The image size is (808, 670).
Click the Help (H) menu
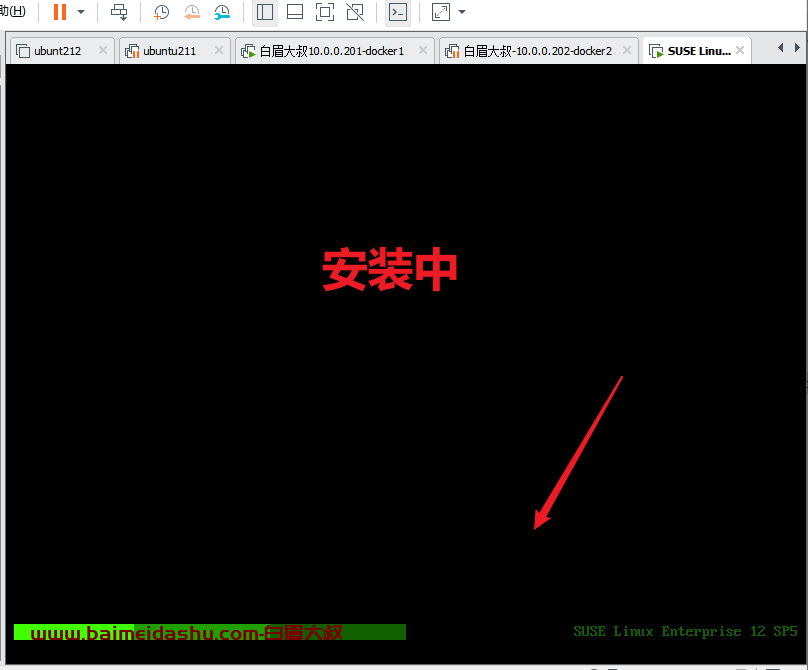(x=12, y=11)
